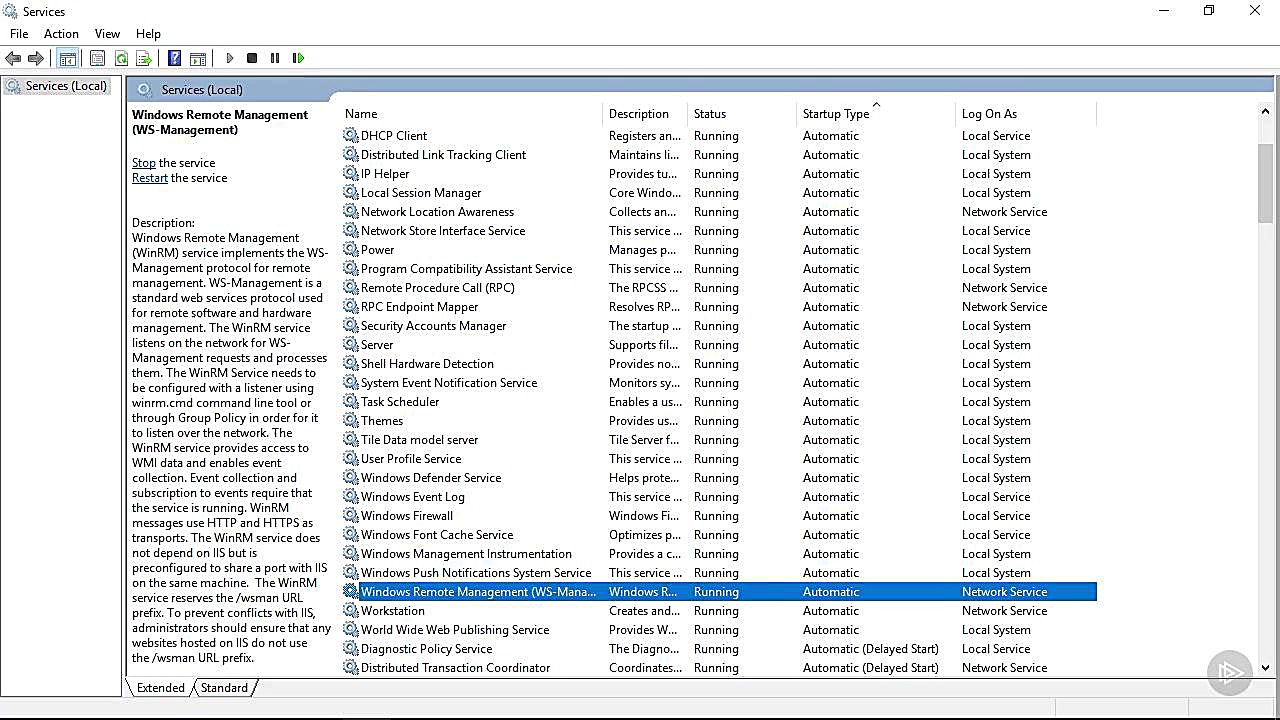The height and width of the screenshot is (720, 1280).
Task: Select the User Profile Service row
Action: [x=718, y=458]
